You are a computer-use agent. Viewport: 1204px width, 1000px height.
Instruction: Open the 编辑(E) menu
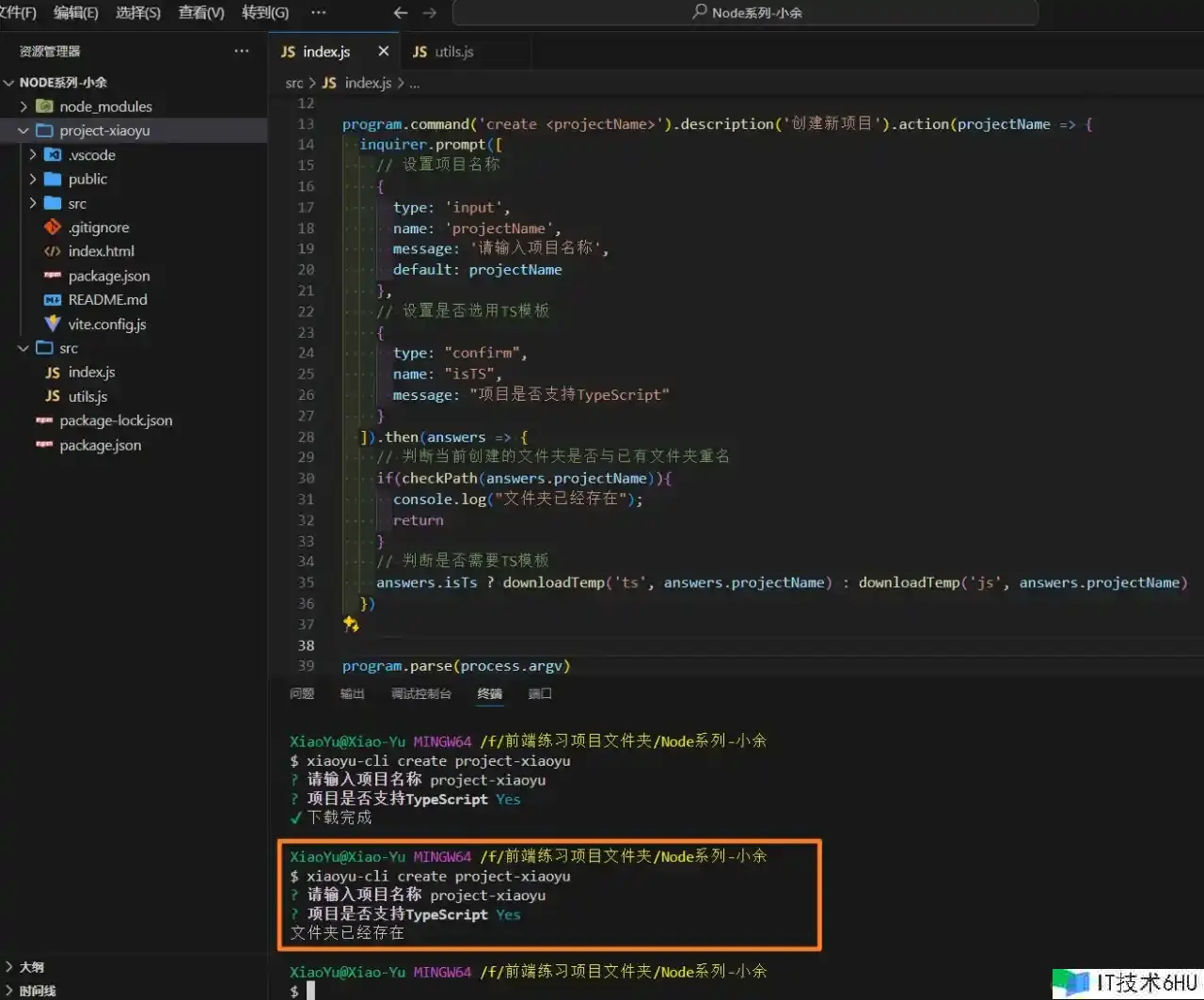coord(76,13)
